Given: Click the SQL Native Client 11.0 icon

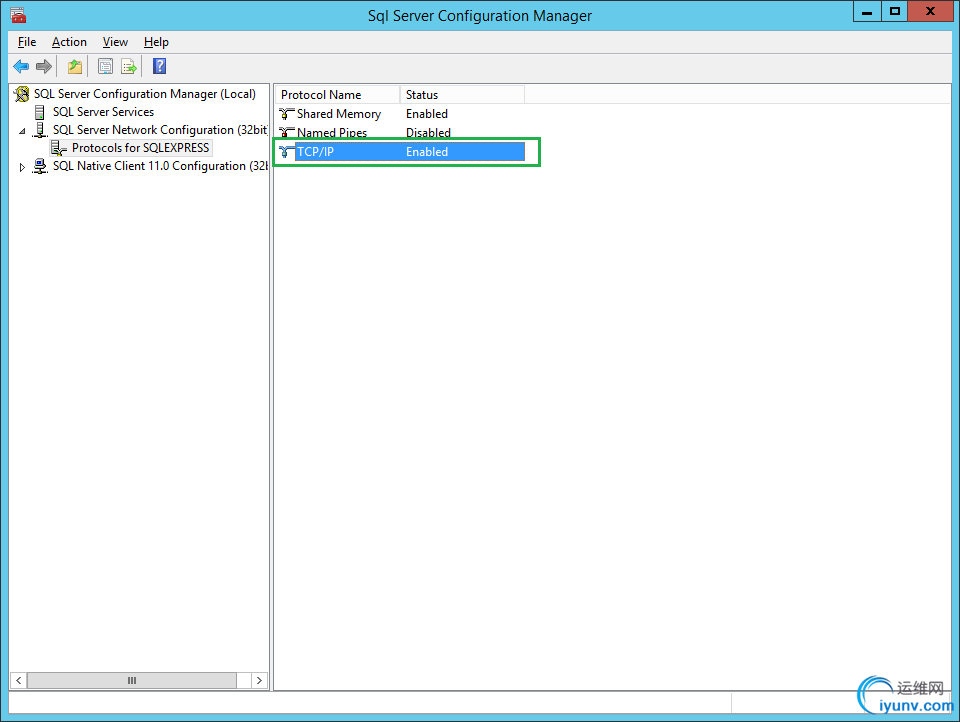Looking at the screenshot, I should click(40, 166).
